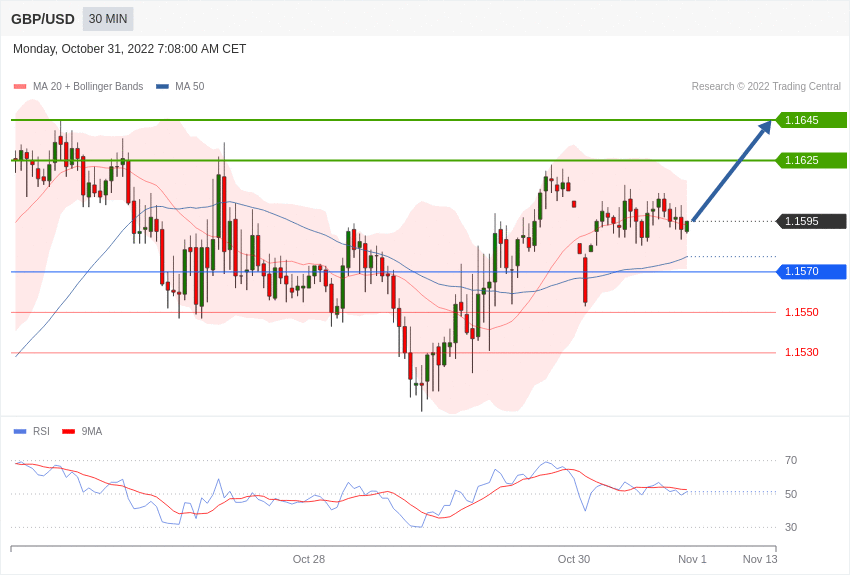Click the Nov 1 date axis label
This screenshot has height=576, width=850.
coord(692,559)
